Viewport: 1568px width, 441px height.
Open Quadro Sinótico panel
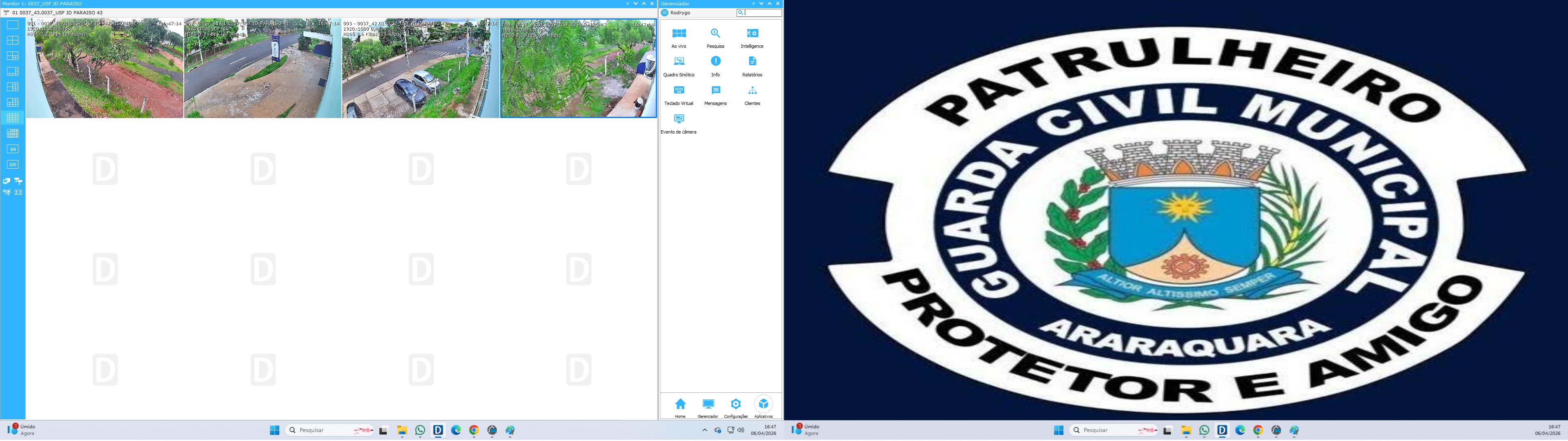pyautogui.click(x=679, y=67)
